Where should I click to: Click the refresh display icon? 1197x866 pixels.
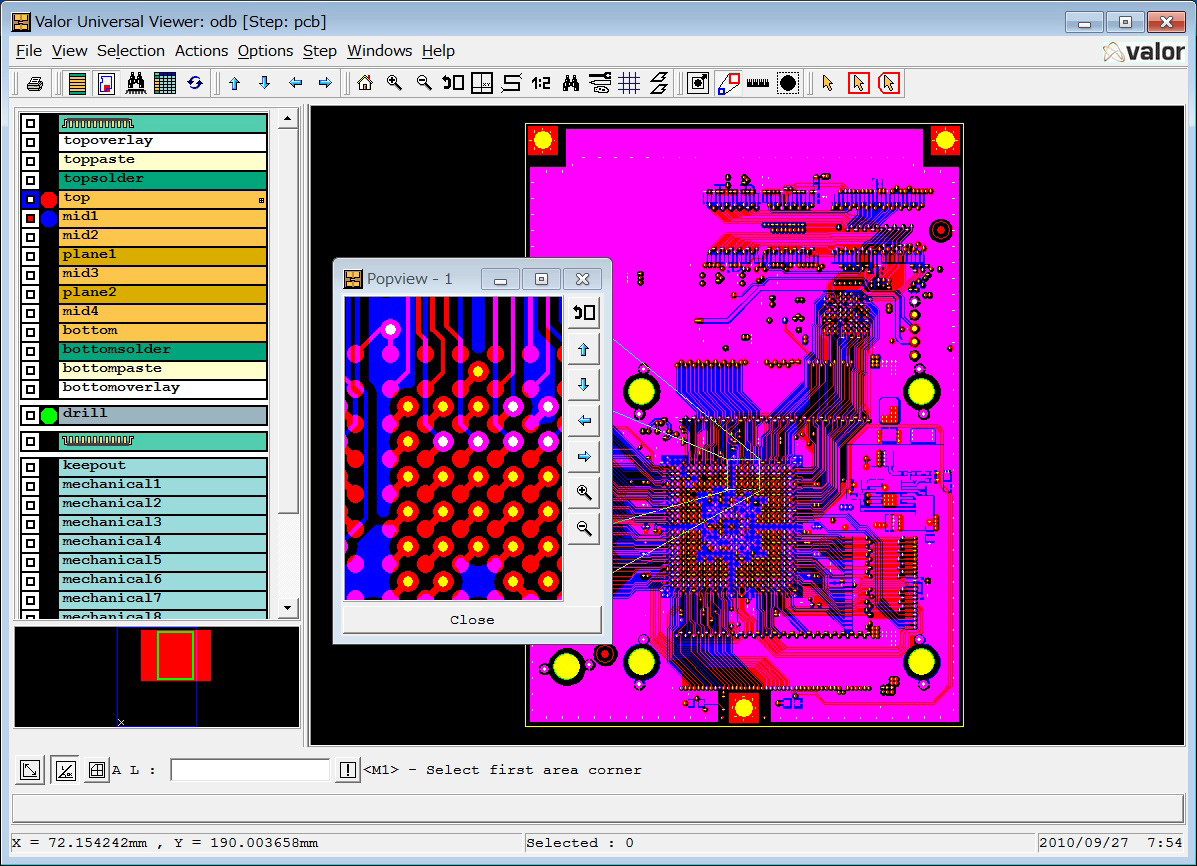pos(195,83)
